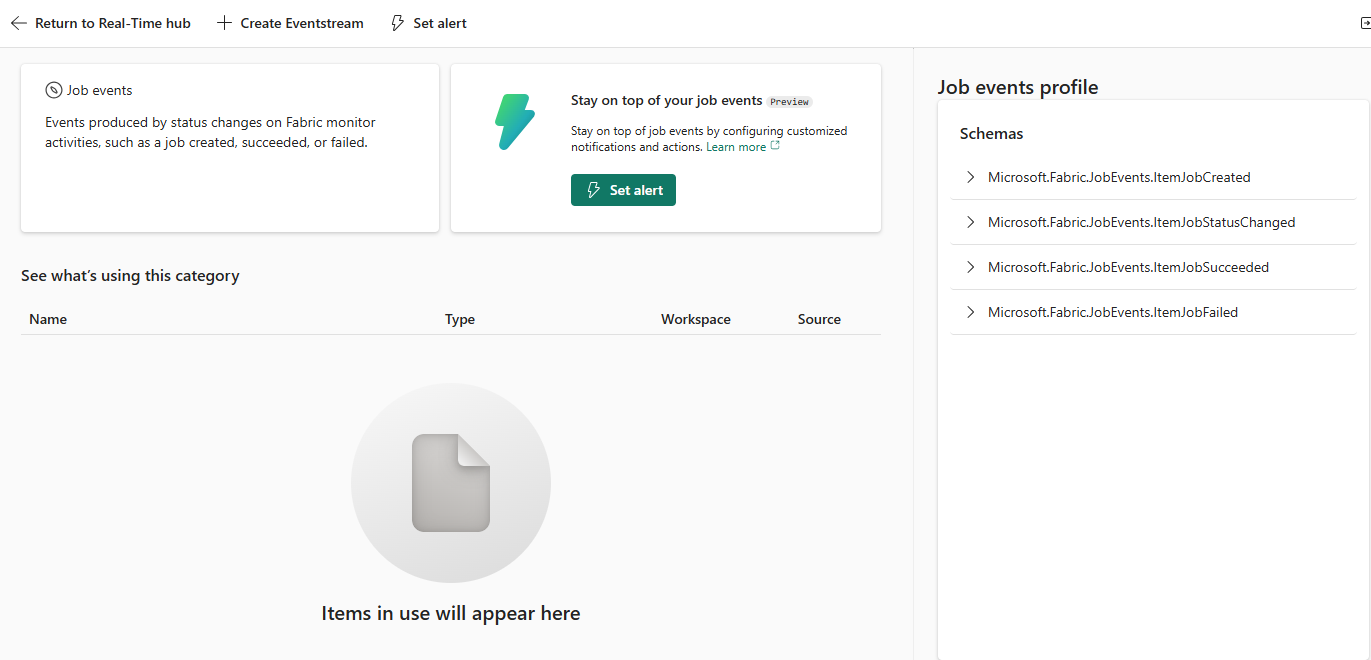Click the Job events card title text
The height and width of the screenshot is (660, 1371).
(99, 90)
